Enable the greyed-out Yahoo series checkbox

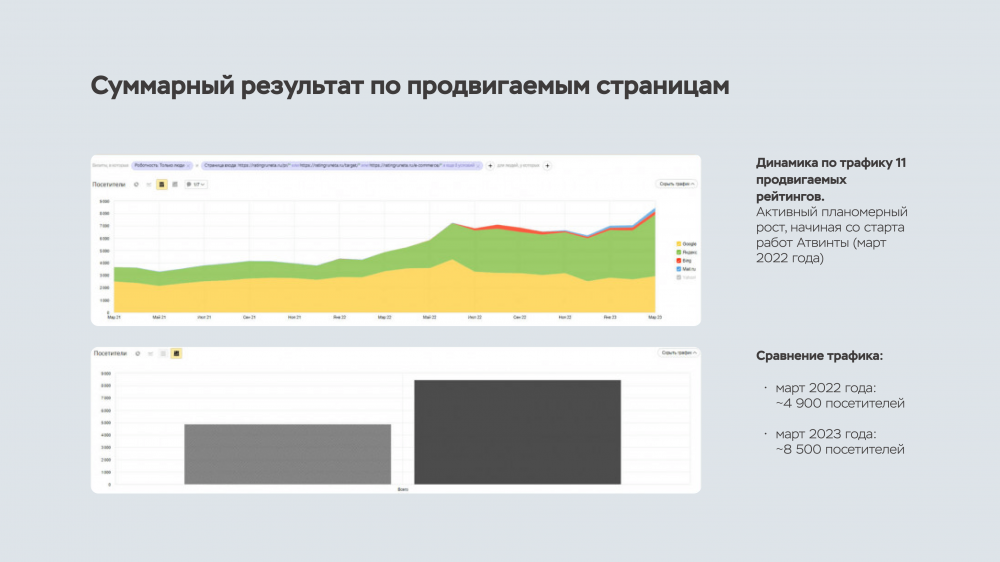pyautogui.click(x=679, y=277)
